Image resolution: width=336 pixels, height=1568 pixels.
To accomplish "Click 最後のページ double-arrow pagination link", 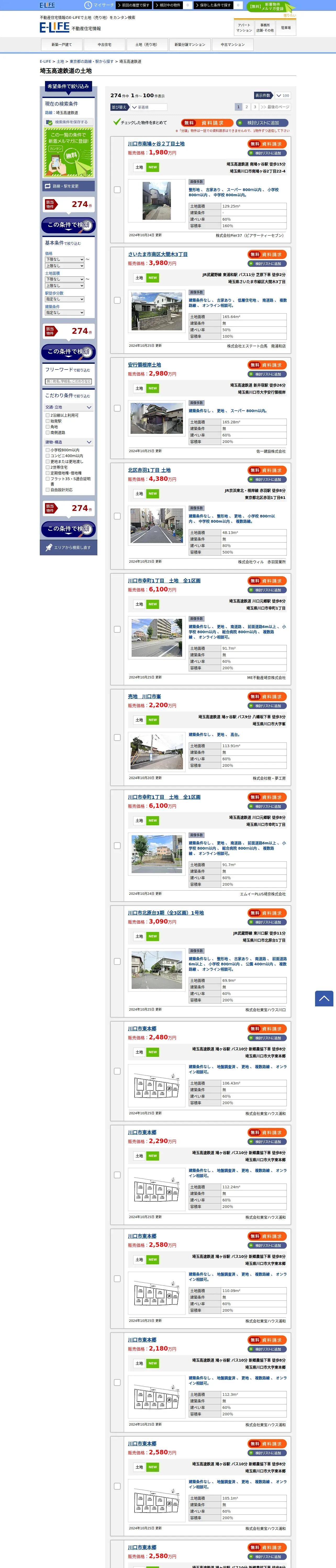I will coord(275,107).
